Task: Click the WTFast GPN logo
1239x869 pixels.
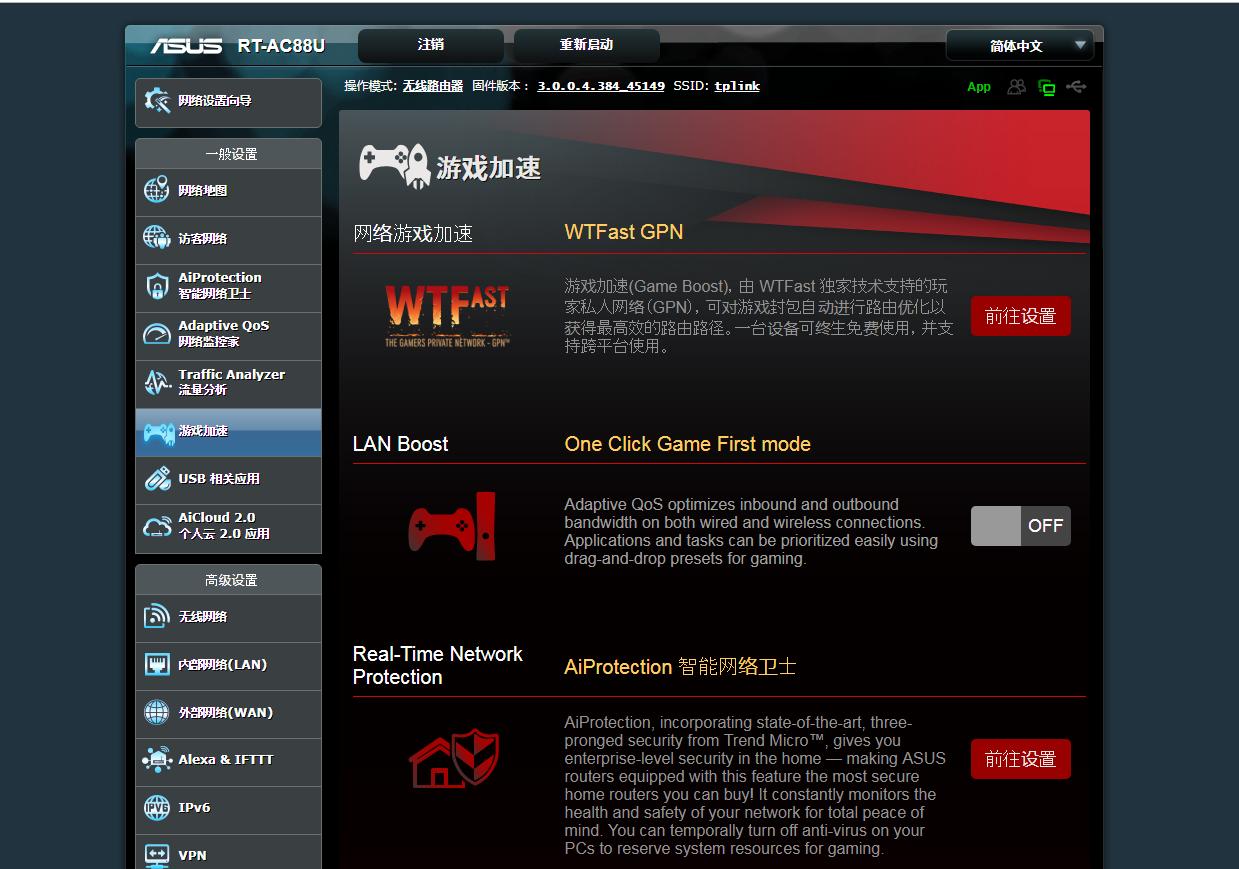Action: tap(447, 316)
